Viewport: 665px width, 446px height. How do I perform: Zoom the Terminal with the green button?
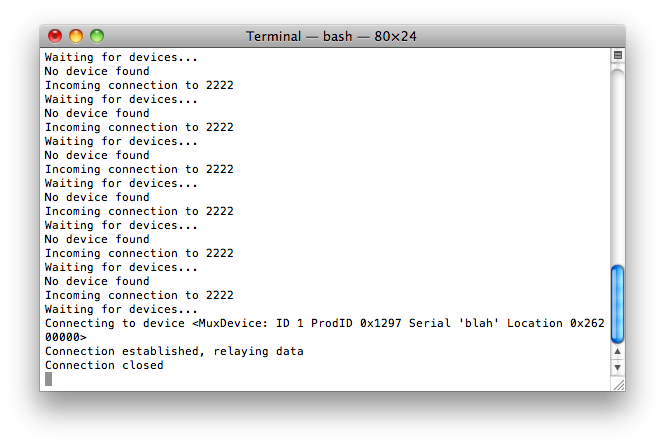pos(97,36)
